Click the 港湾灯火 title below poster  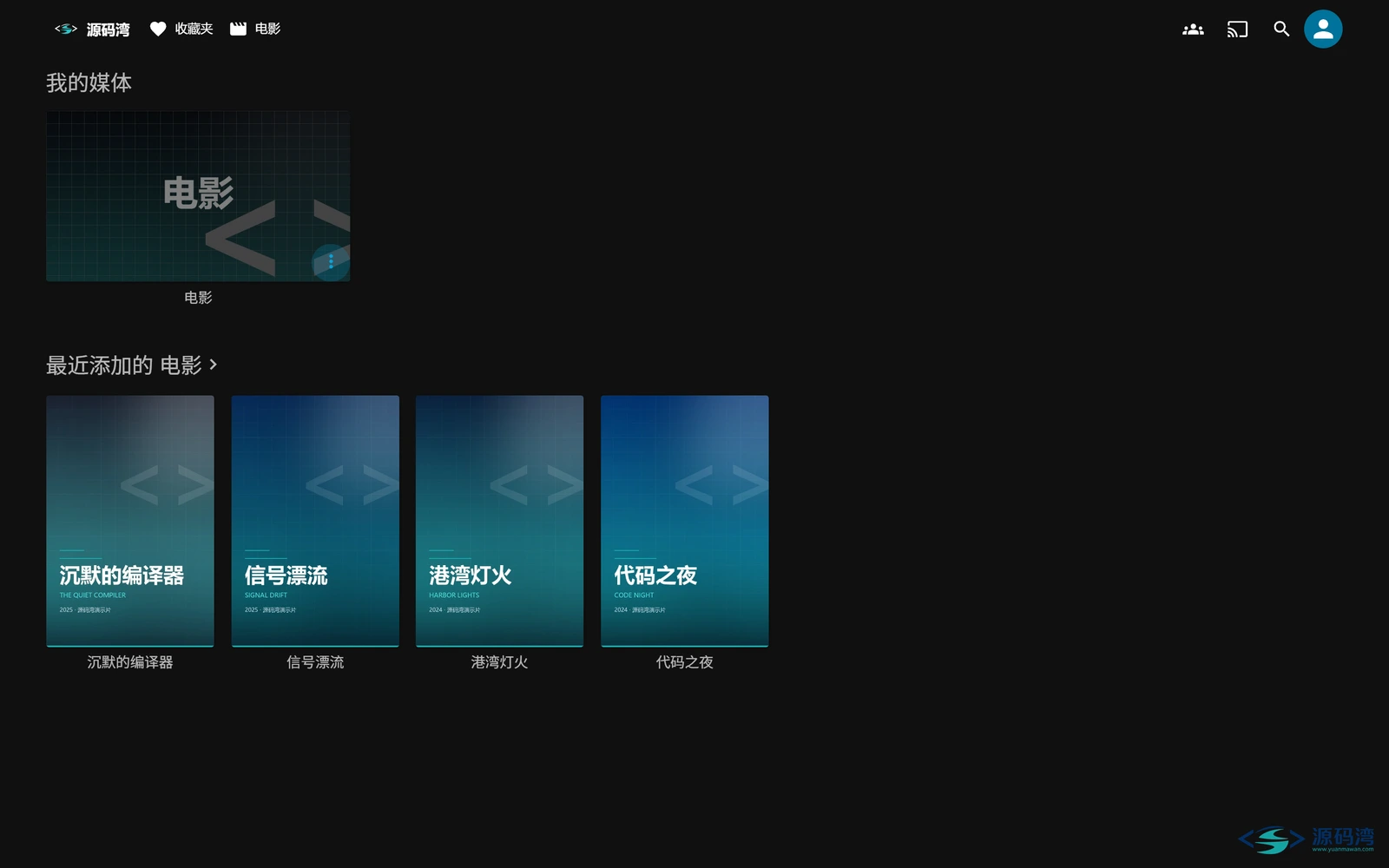tap(500, 662)
